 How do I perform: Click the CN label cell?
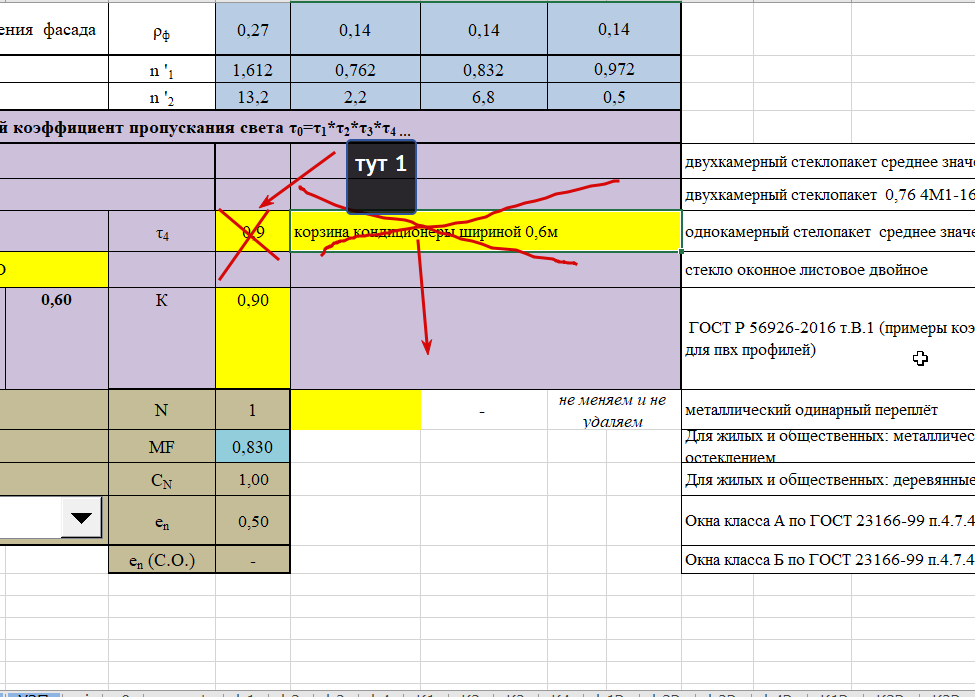click(162, 479)
